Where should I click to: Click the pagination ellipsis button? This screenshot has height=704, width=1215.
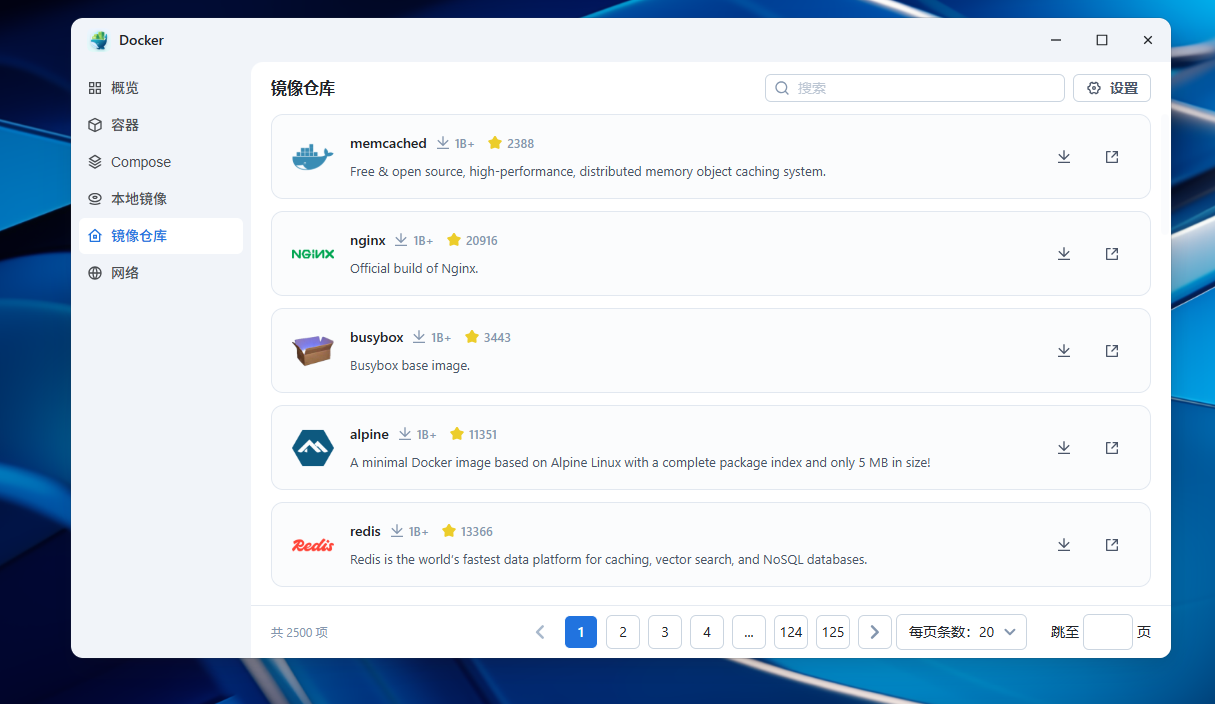point(749,632)
